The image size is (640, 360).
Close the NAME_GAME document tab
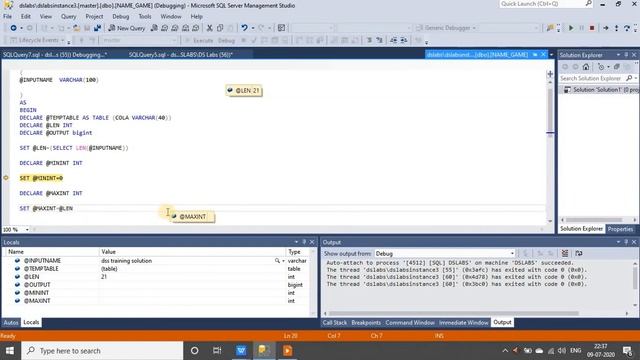coord(543,54)
